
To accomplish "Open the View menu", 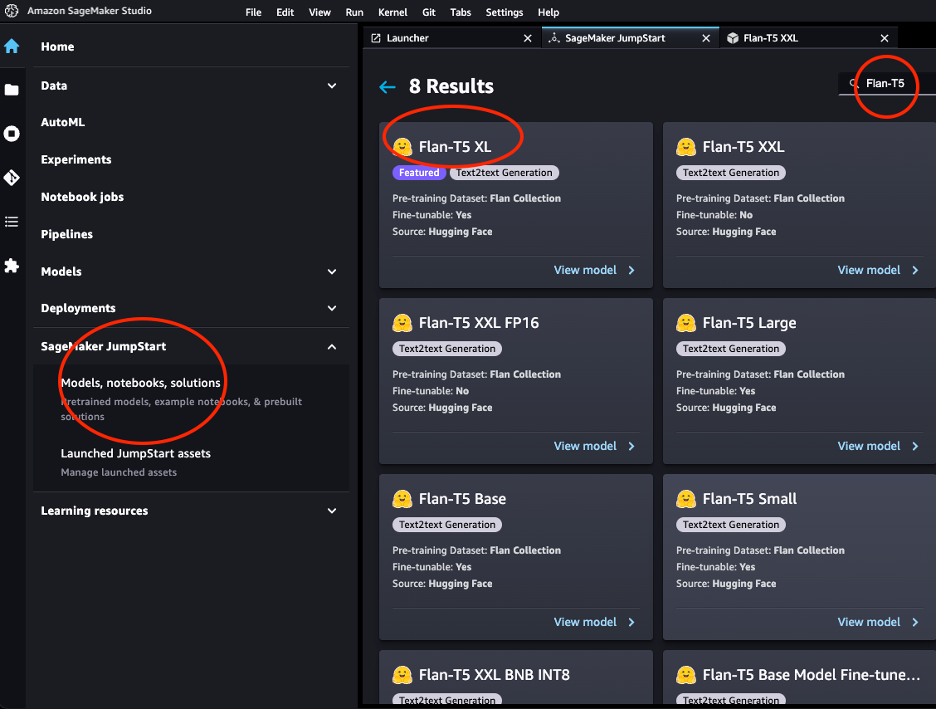I will pyautogui.click(x=319, y=12).
